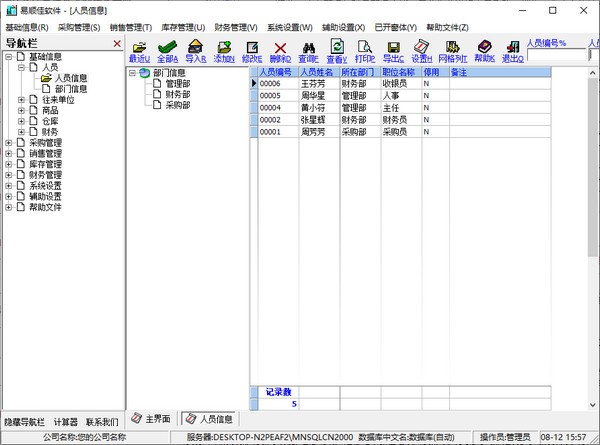Click the 最近 (Recent) toolbar icon
Image resolution: width=600 pixels, height=445 pixels.
pos(139,47)
